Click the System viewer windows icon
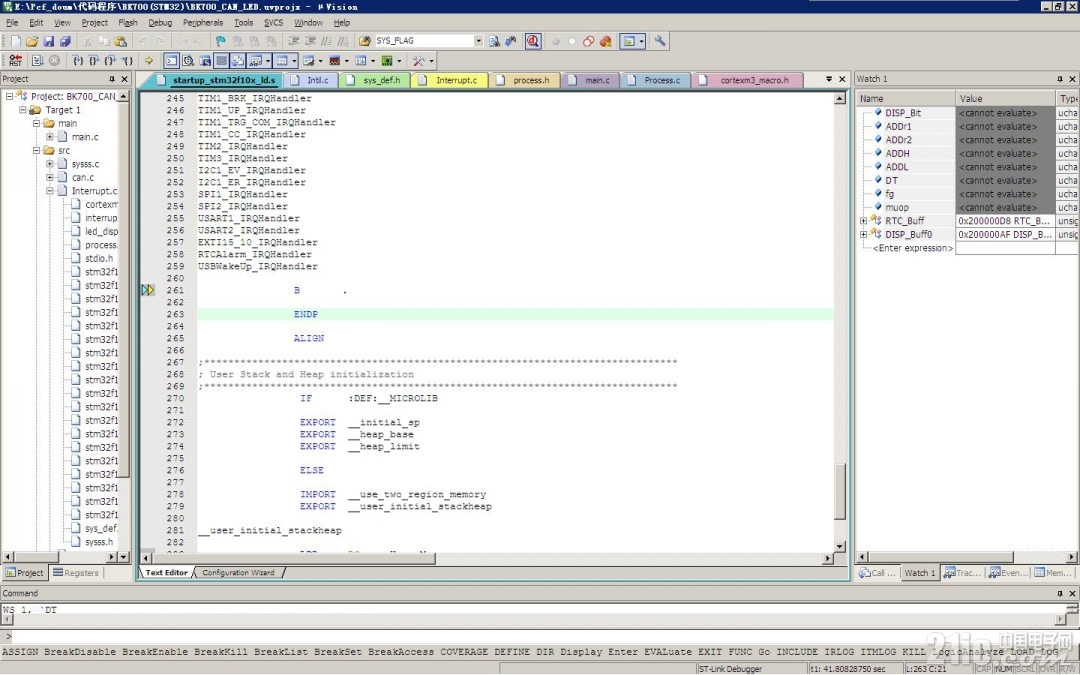1080x675 pixels. pyautogui.click(x=387, y=61)
